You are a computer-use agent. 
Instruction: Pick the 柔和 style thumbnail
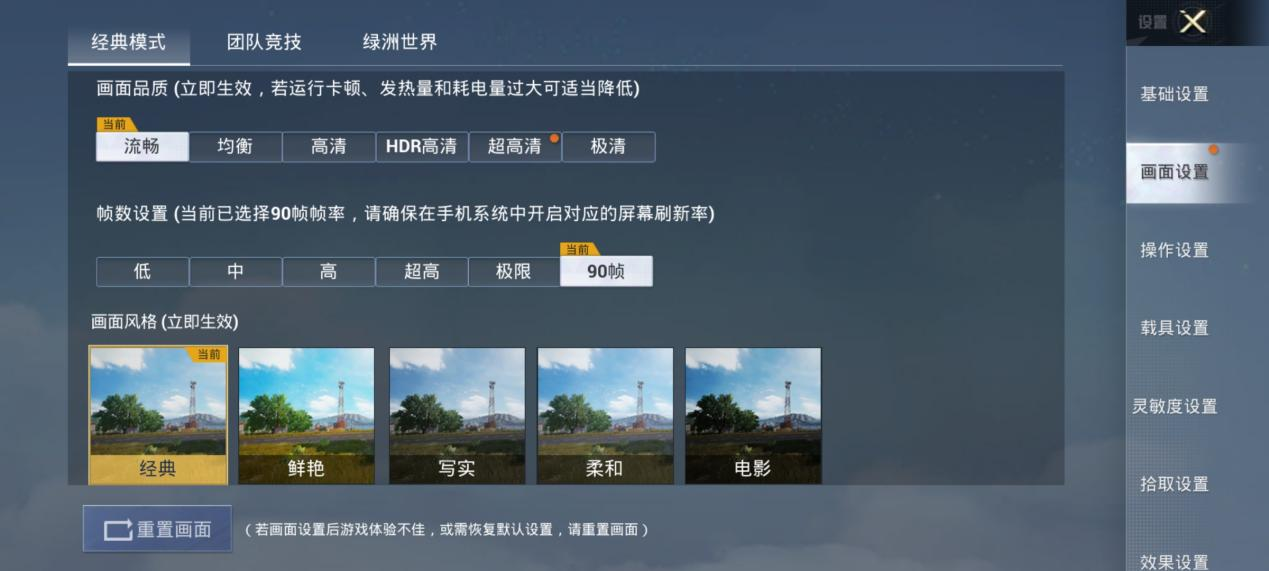605,416
